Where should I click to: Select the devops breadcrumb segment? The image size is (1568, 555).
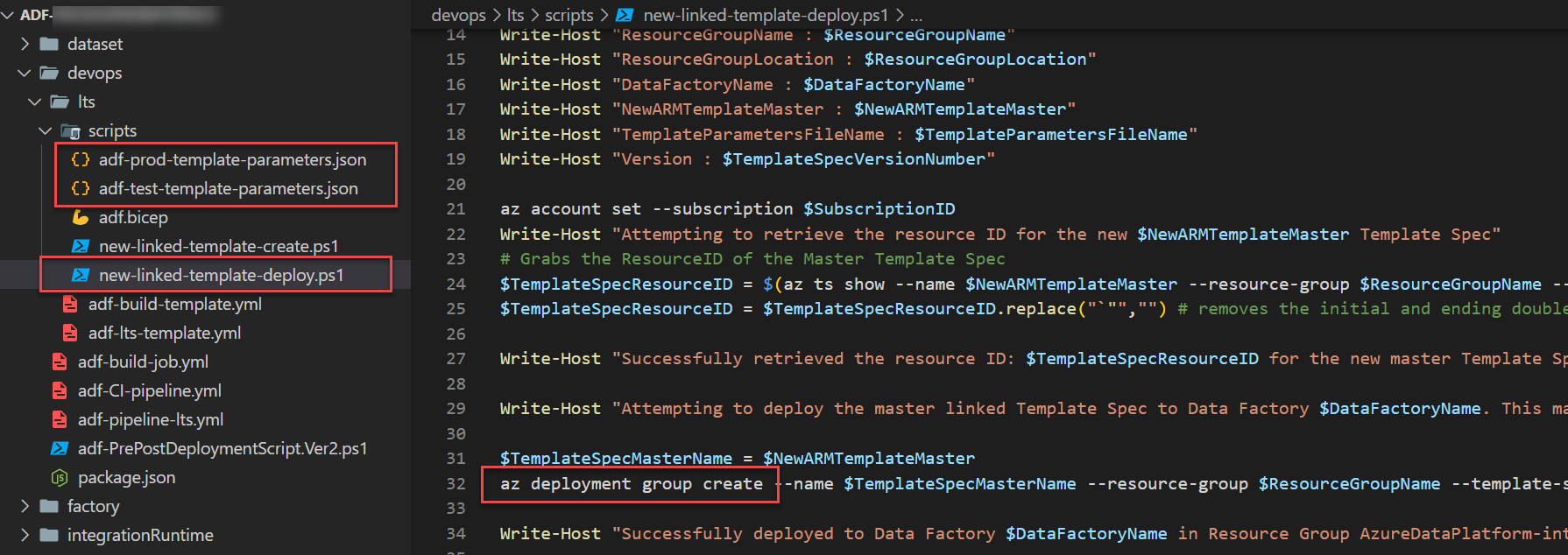coord(458,15)
